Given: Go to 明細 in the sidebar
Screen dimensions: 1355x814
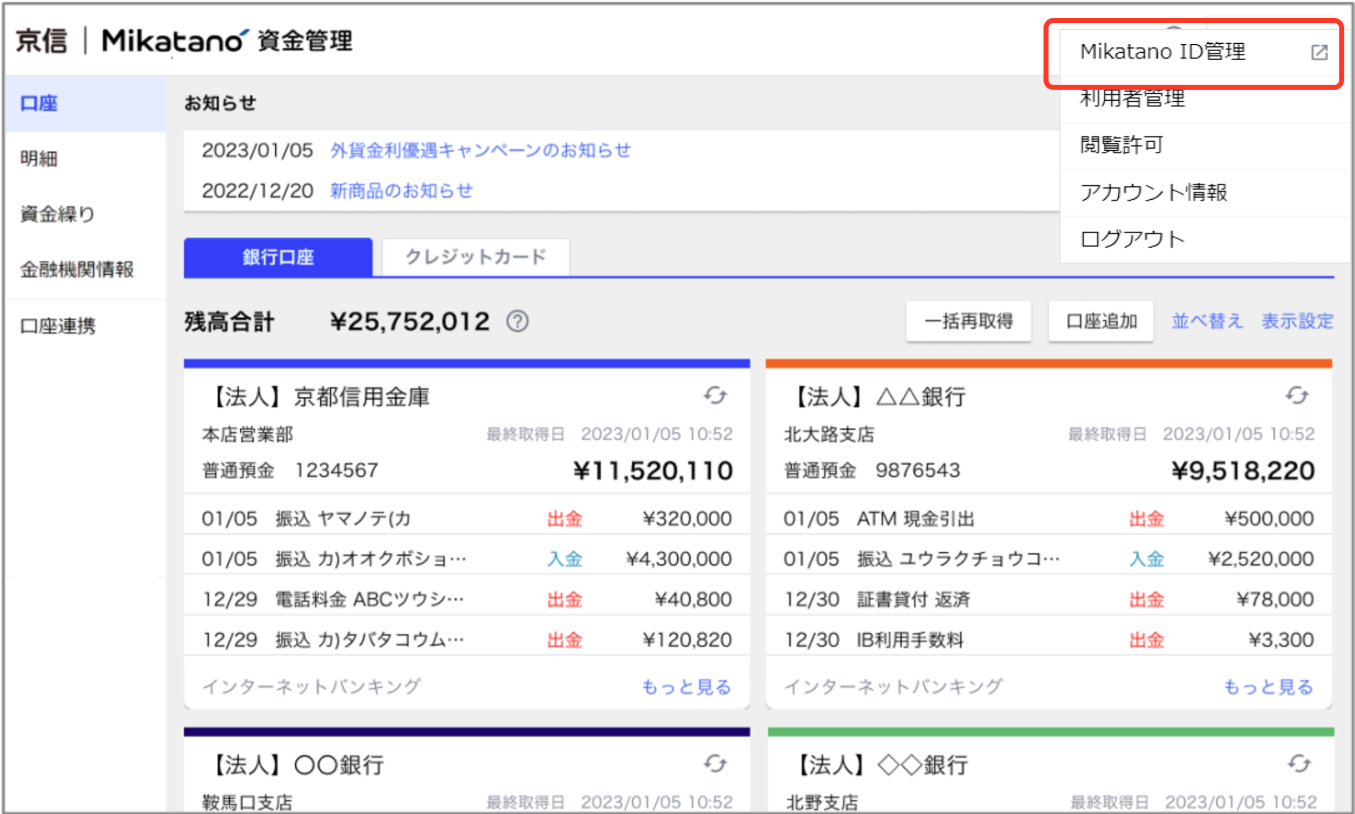Looking at the screenshot, I should [x=84, y=158].
